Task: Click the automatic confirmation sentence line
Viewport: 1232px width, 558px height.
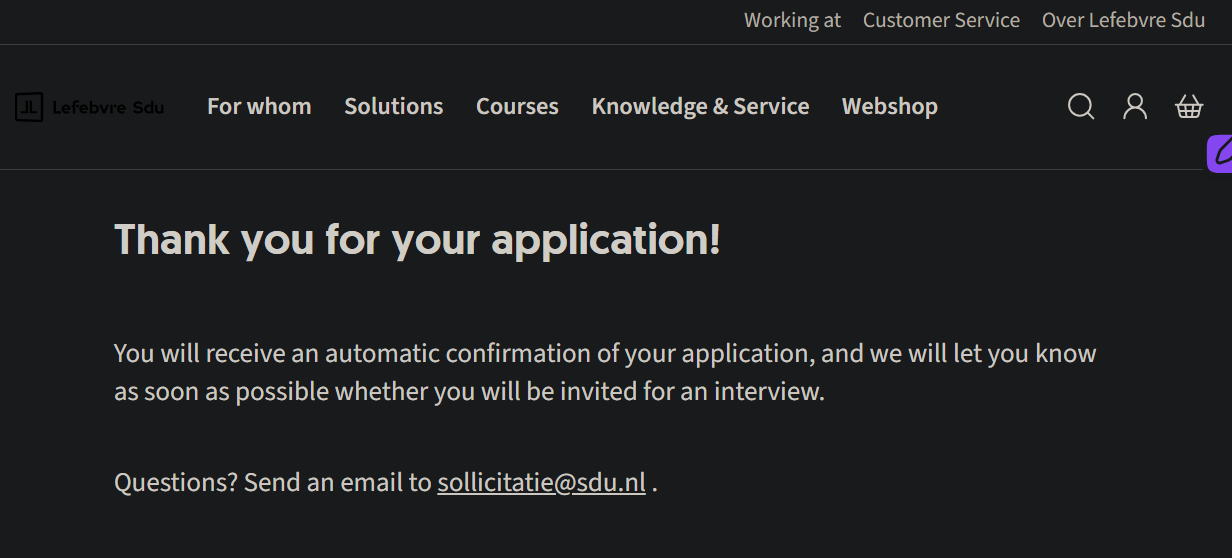Action: pos(604,354)
